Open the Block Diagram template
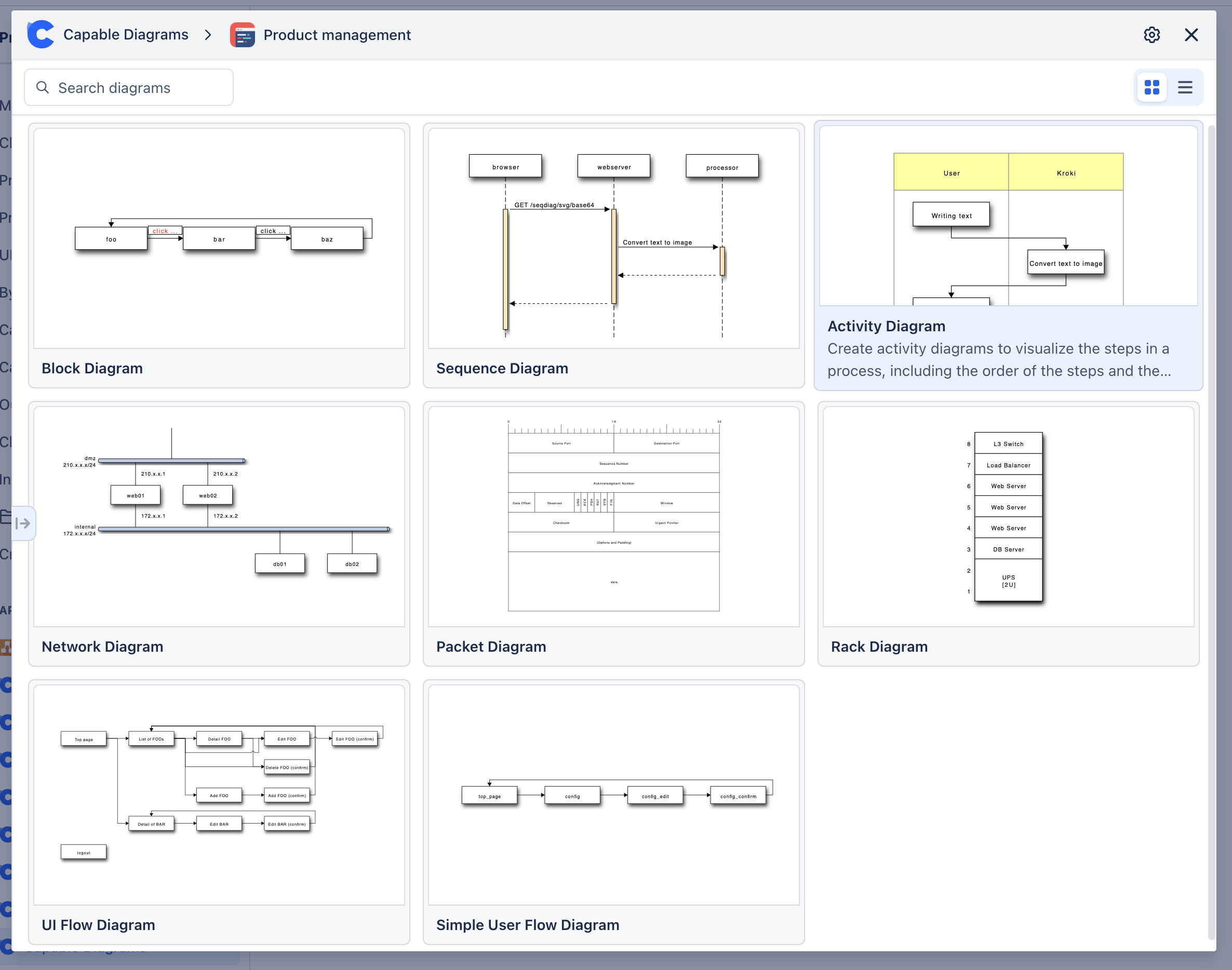The width and height of the screenshot is (1232, 970). point(219,255)
